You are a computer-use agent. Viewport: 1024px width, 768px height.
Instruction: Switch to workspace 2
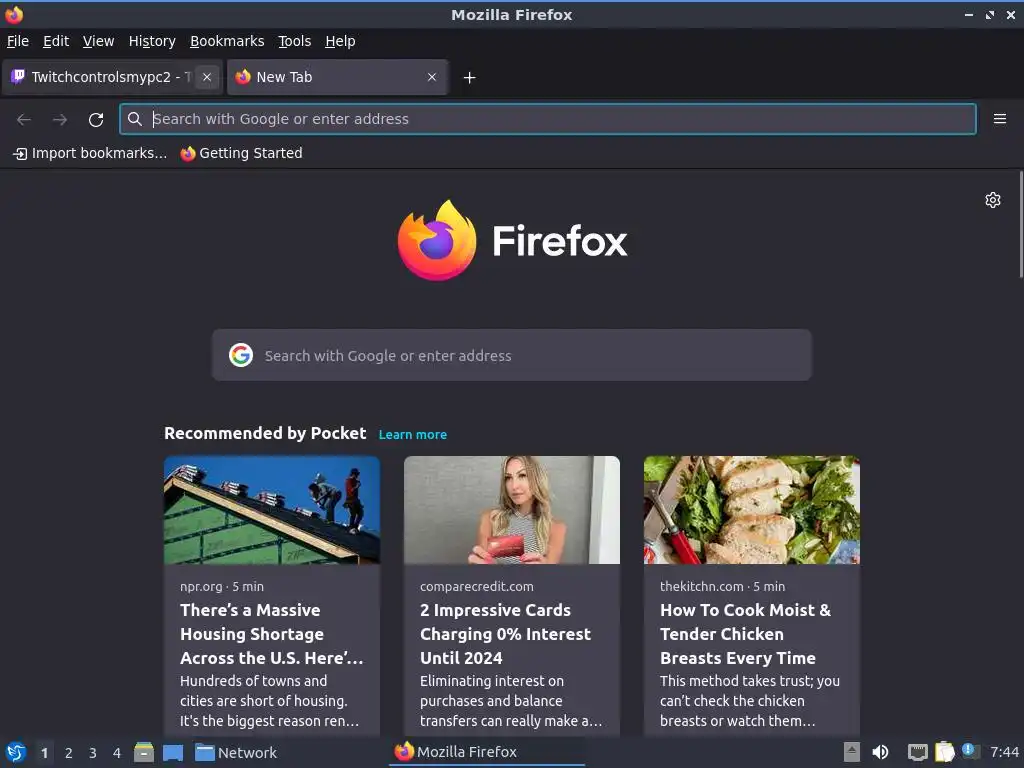coord(69,753)
